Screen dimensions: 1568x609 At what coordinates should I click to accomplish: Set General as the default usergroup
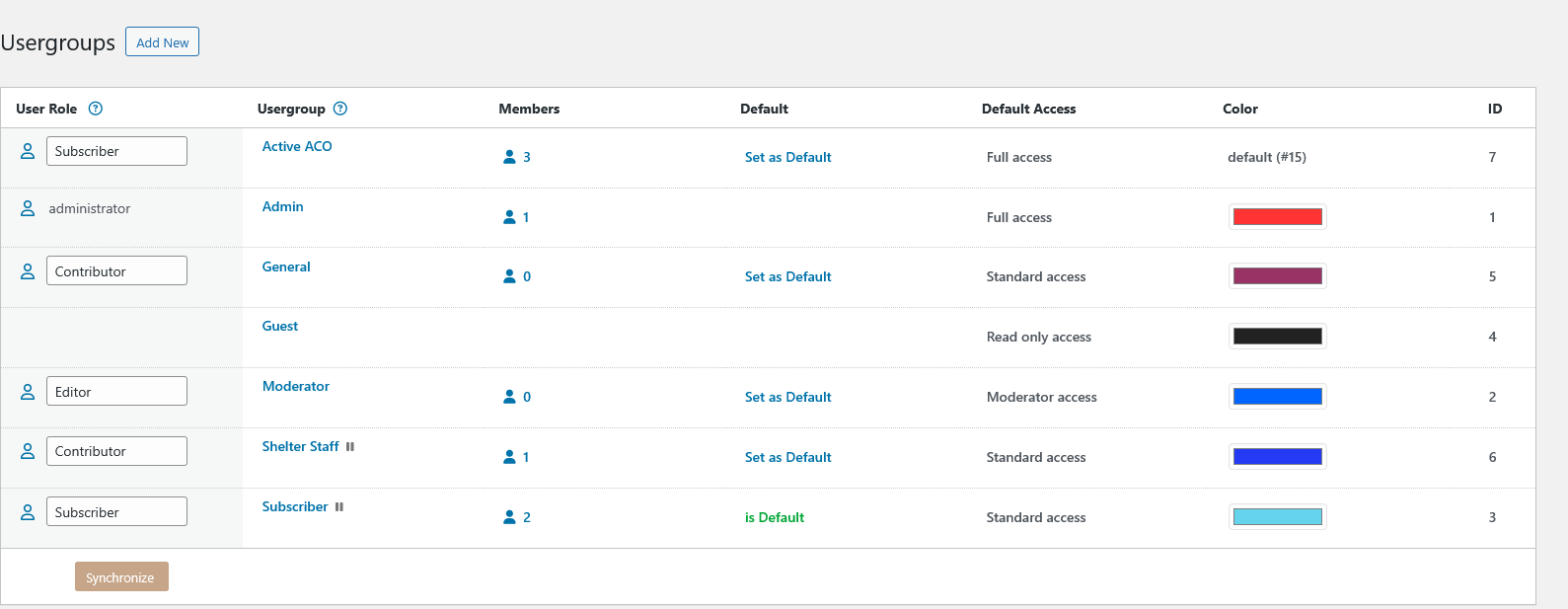pos(787,276)
